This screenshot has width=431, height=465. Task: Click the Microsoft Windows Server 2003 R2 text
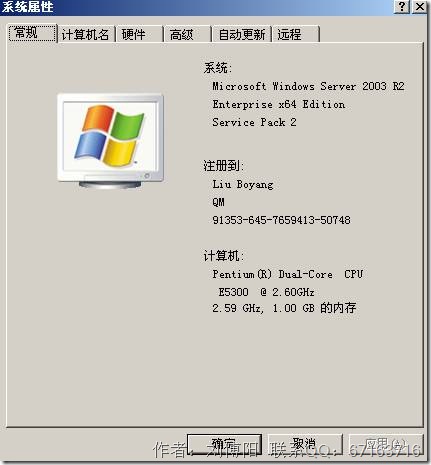point(308,87)
